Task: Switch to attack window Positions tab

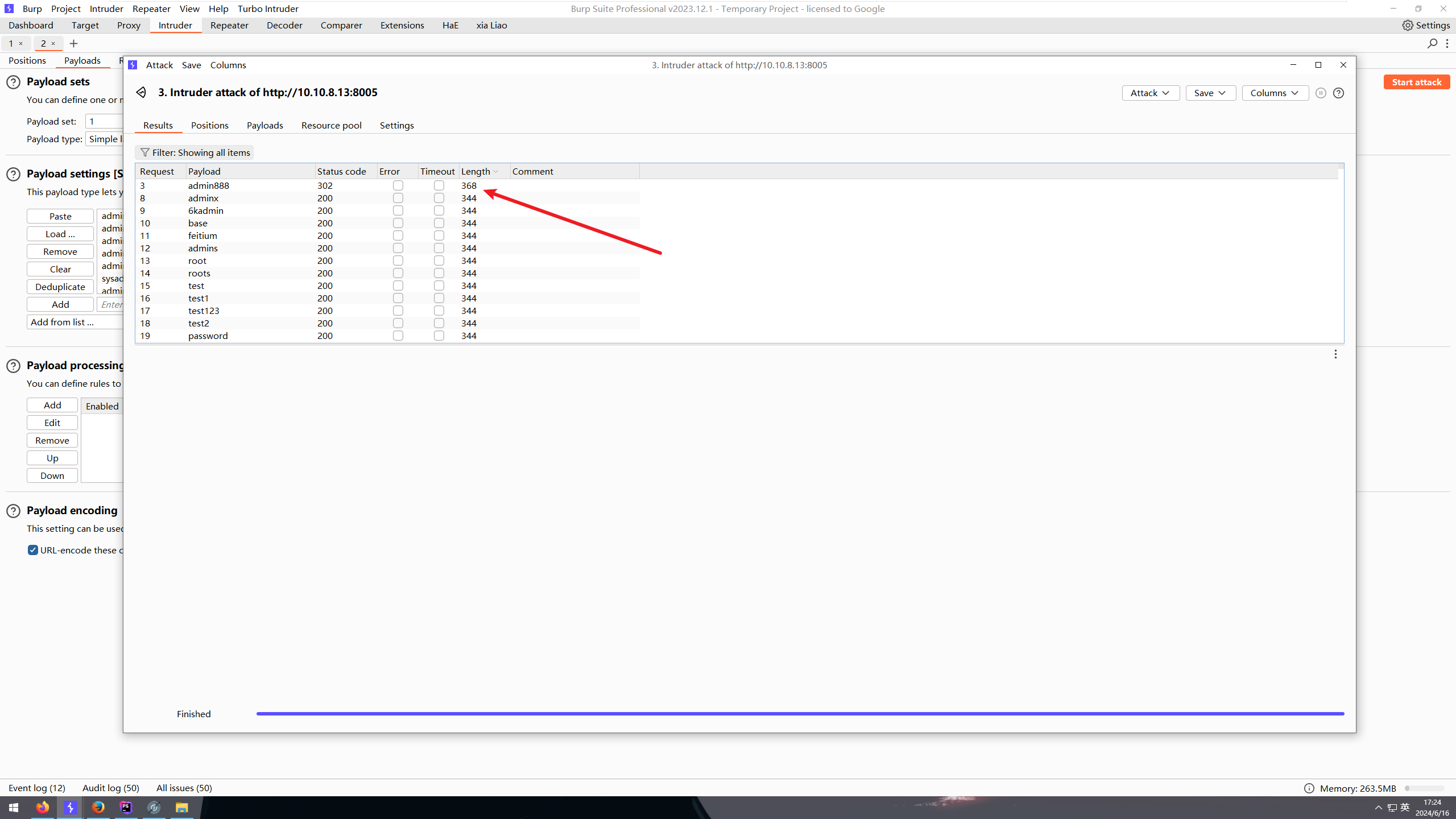Action: 210,125
